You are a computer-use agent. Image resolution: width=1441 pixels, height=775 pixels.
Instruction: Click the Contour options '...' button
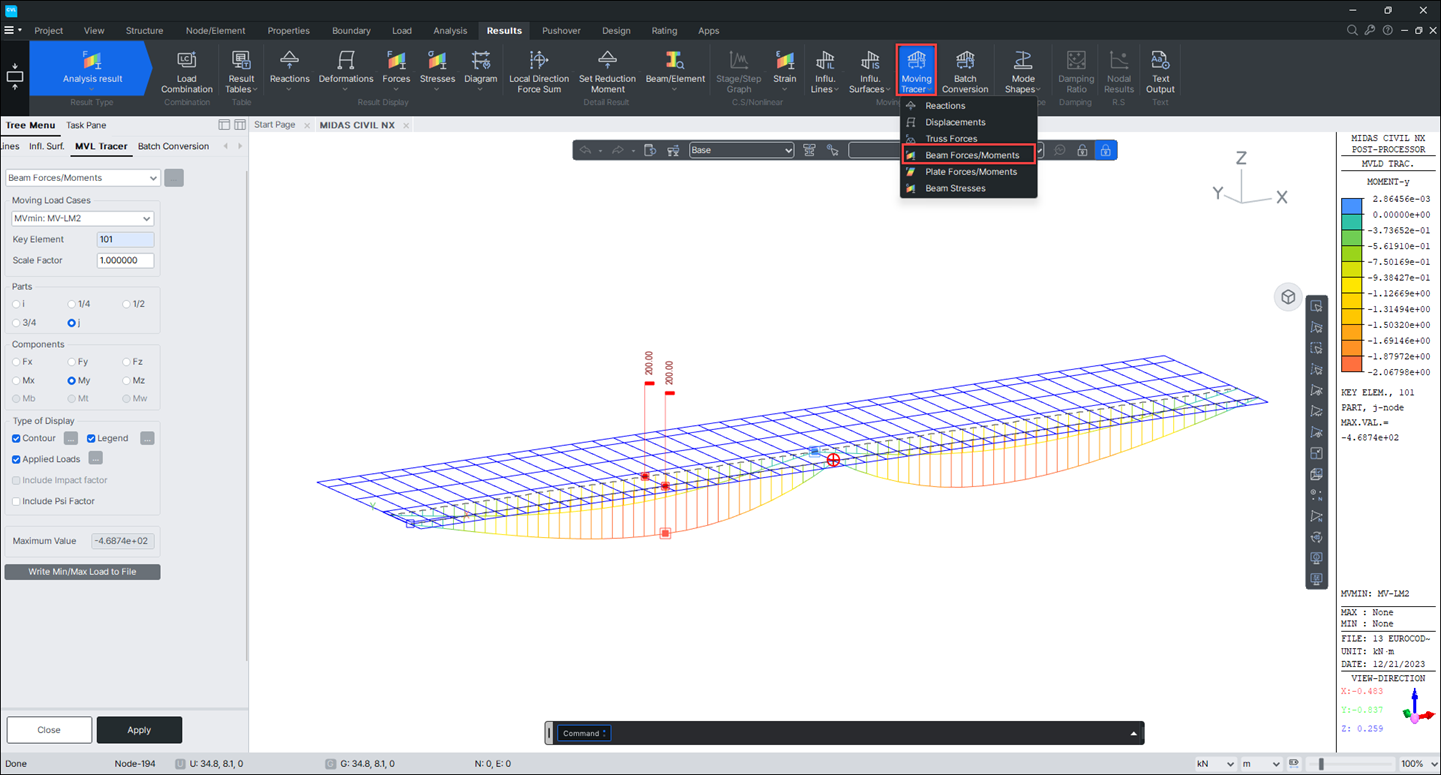71,438
